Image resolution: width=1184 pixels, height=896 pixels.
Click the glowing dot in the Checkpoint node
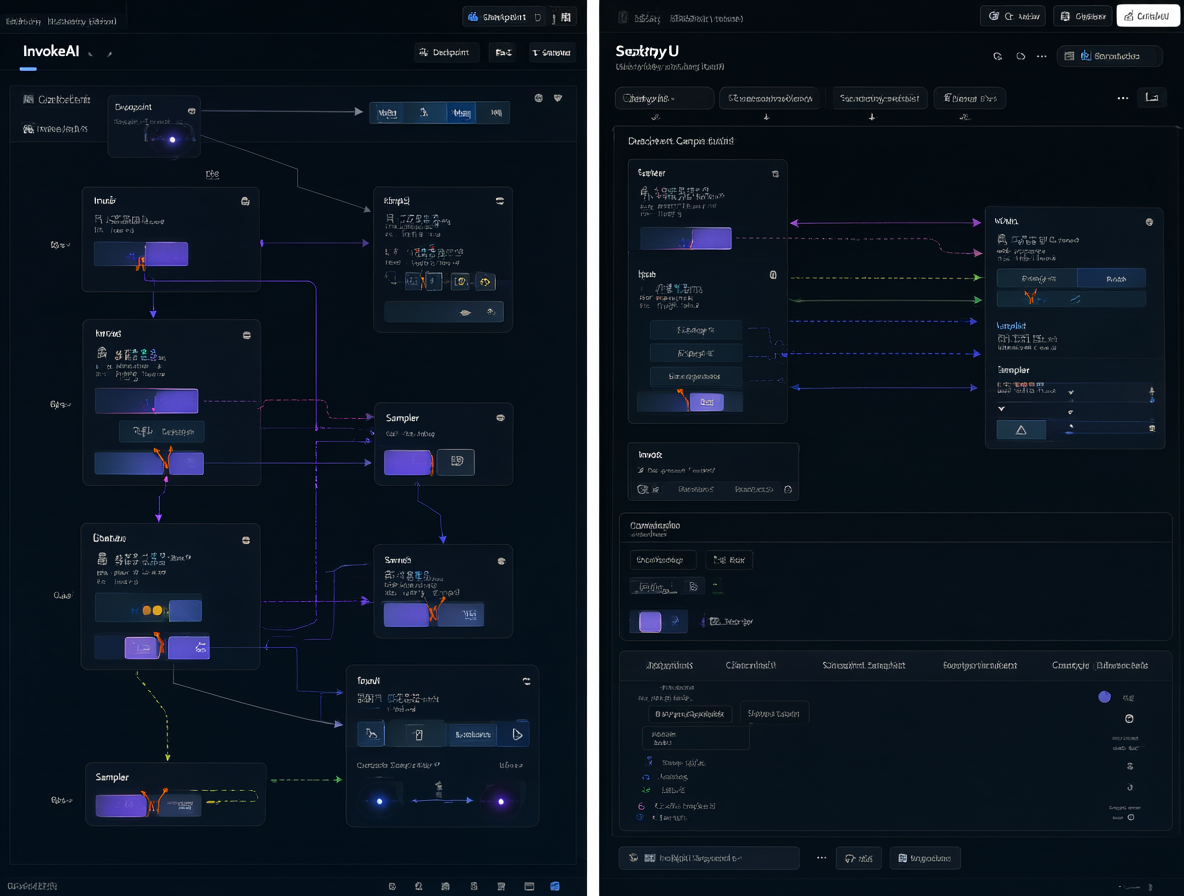click(x=172, y=139)
